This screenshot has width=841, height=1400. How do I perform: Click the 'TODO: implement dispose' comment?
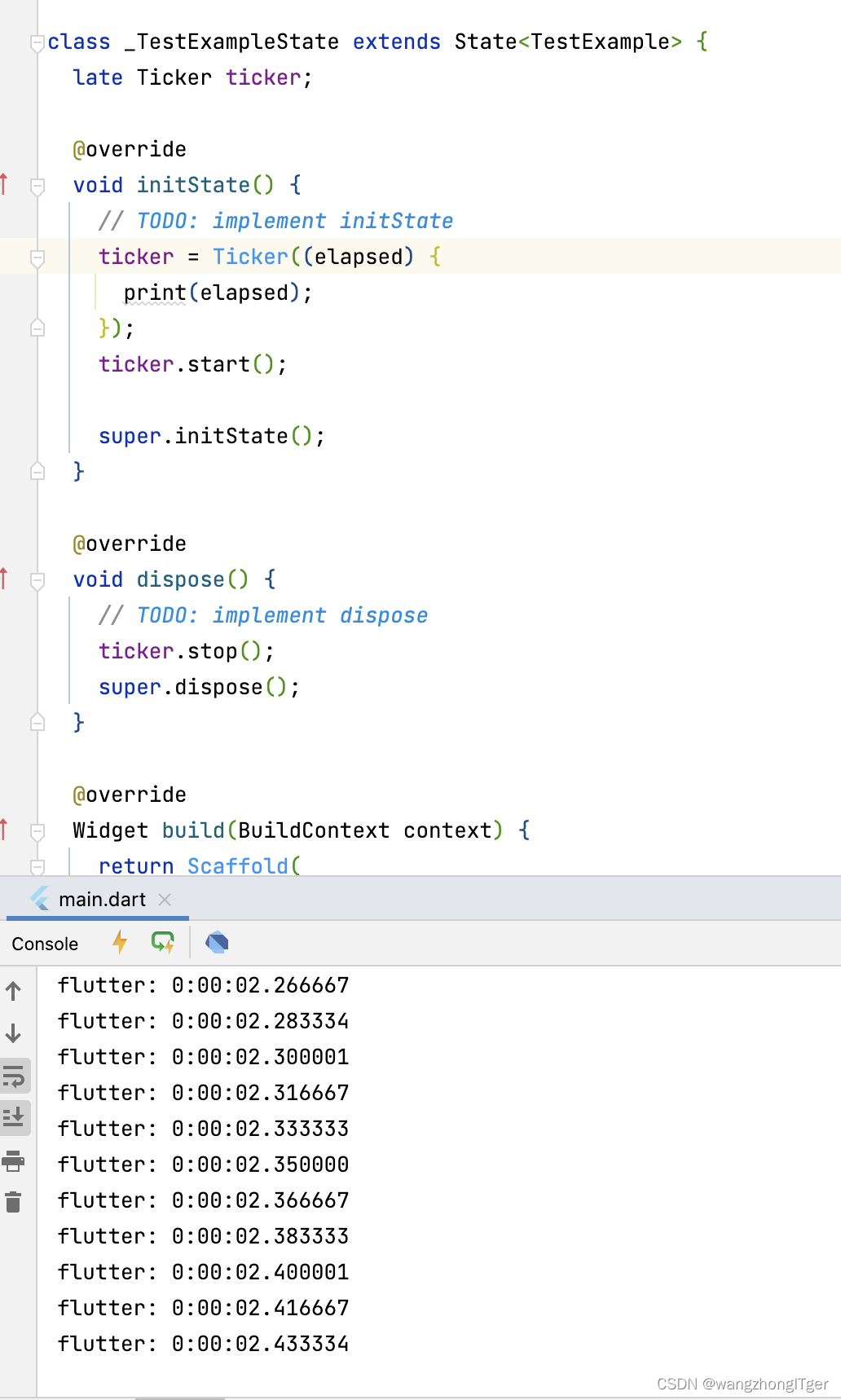coord(263,615)
